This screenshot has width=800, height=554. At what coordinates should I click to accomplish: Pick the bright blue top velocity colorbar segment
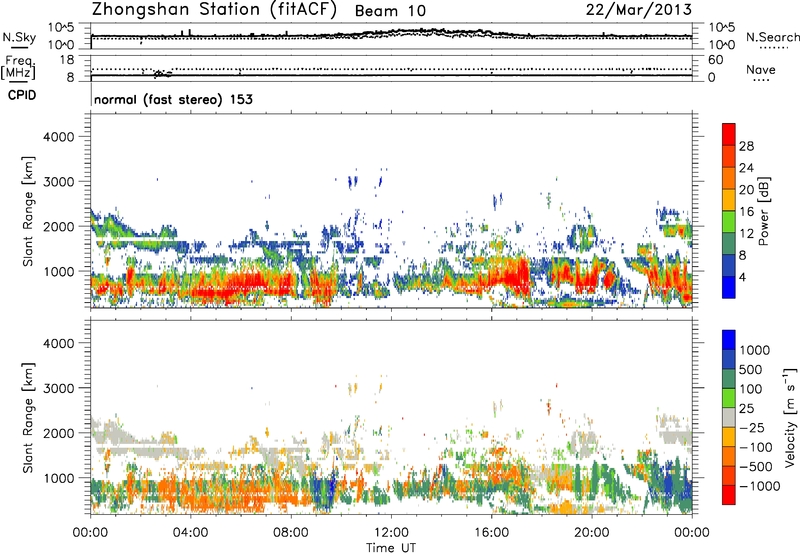(x=729, y=340)
